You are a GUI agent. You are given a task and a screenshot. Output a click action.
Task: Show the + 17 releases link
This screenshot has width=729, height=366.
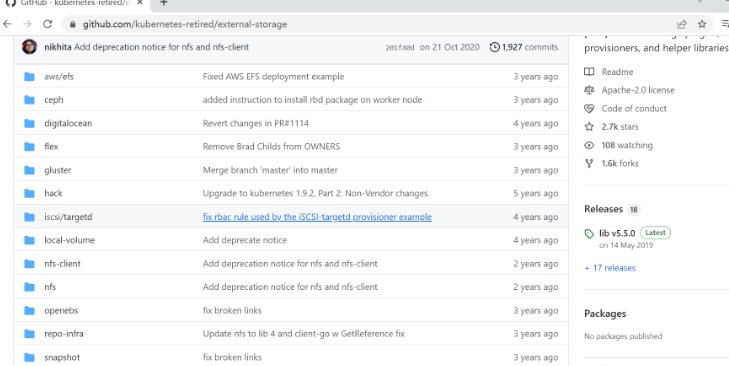pyautogui.click(x=610, y=268)
